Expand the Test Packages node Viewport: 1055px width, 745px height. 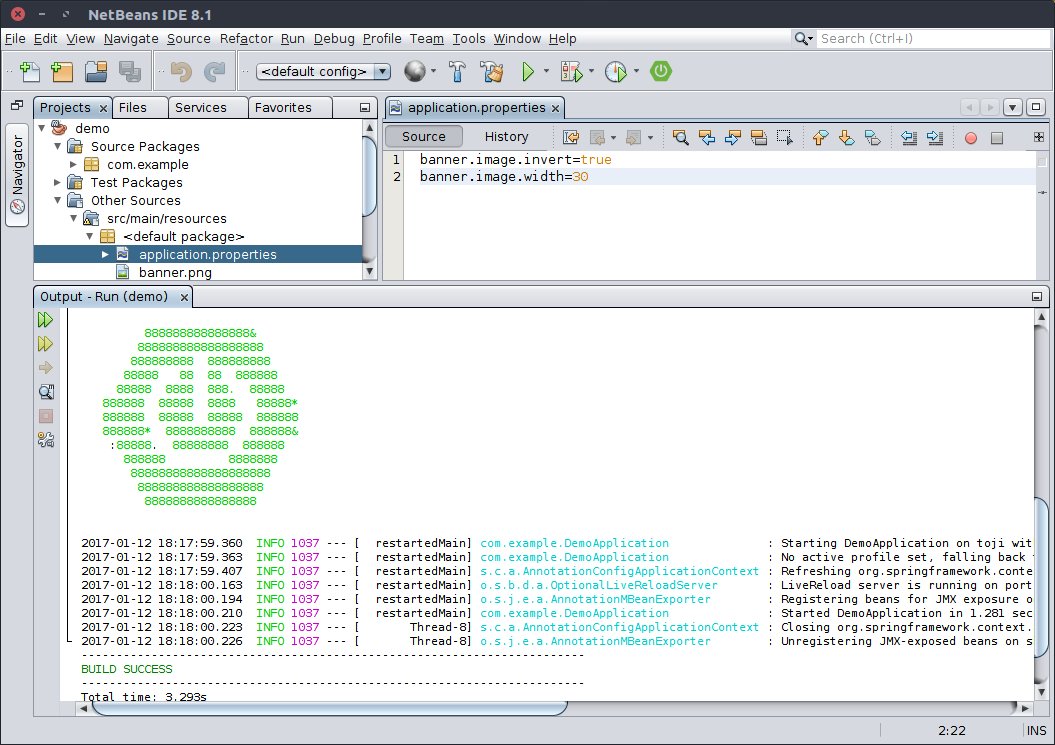(x=58, y=182)
